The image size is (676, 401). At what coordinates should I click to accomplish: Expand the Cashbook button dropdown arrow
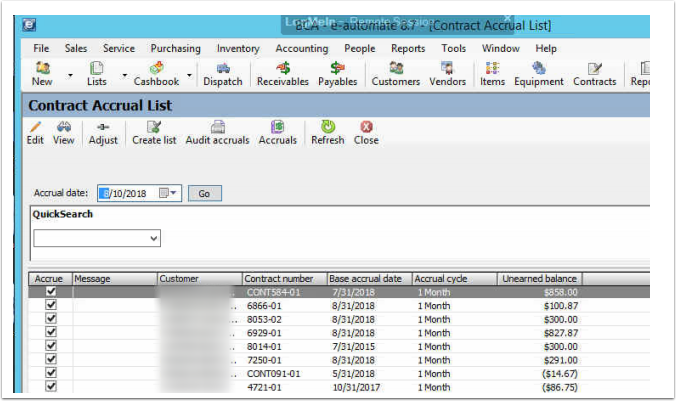click(189, 75)
